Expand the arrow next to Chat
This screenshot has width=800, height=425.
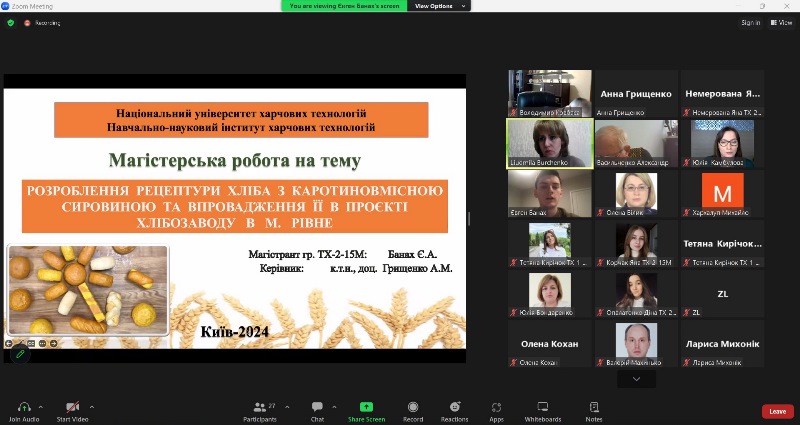click(x=334, y=407)
